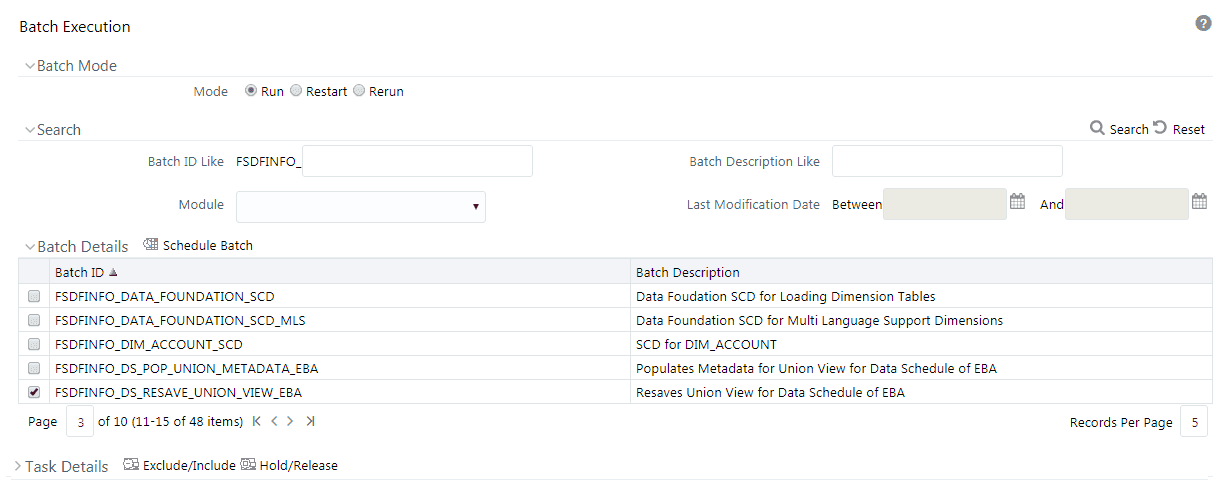Click the Hold/Release icon
This screenshot has height=482, width=1219.
[x=248, y=465]
